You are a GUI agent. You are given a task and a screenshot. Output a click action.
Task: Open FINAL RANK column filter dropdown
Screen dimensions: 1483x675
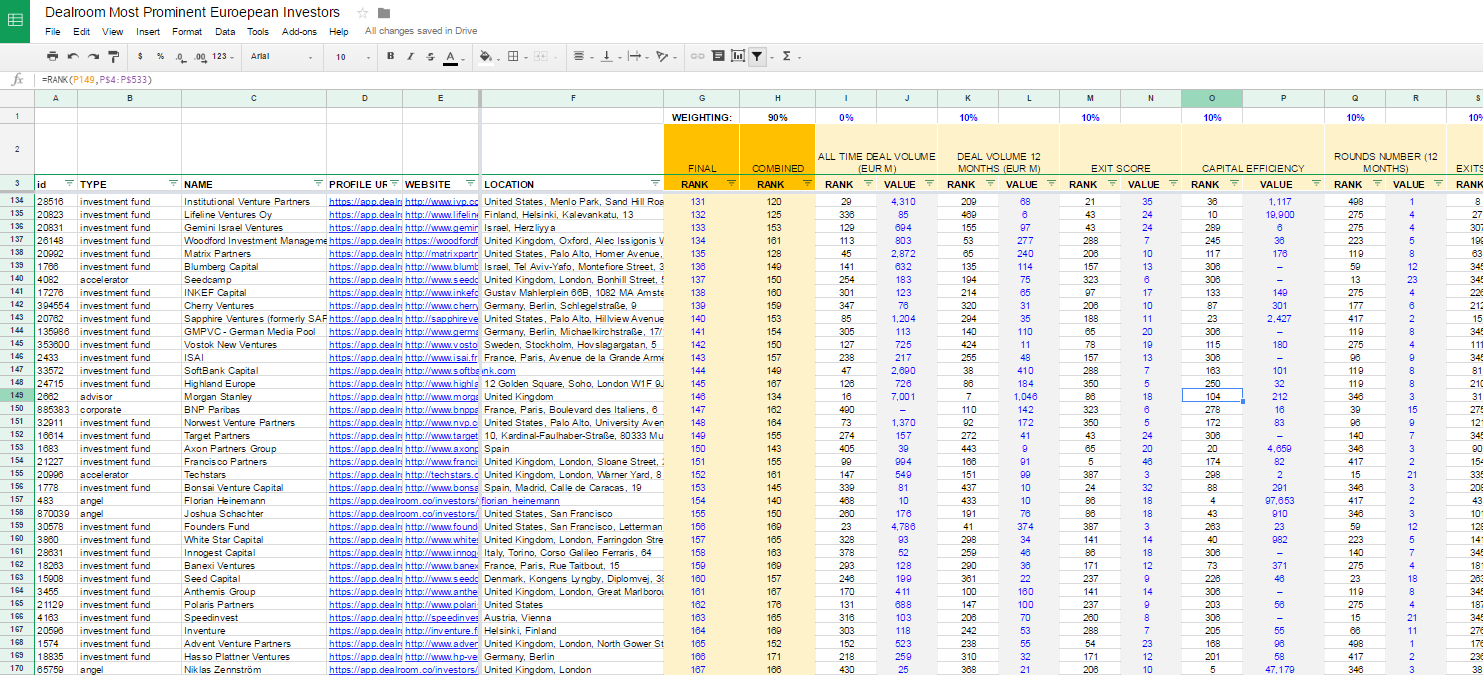click(x=731, y=184)
